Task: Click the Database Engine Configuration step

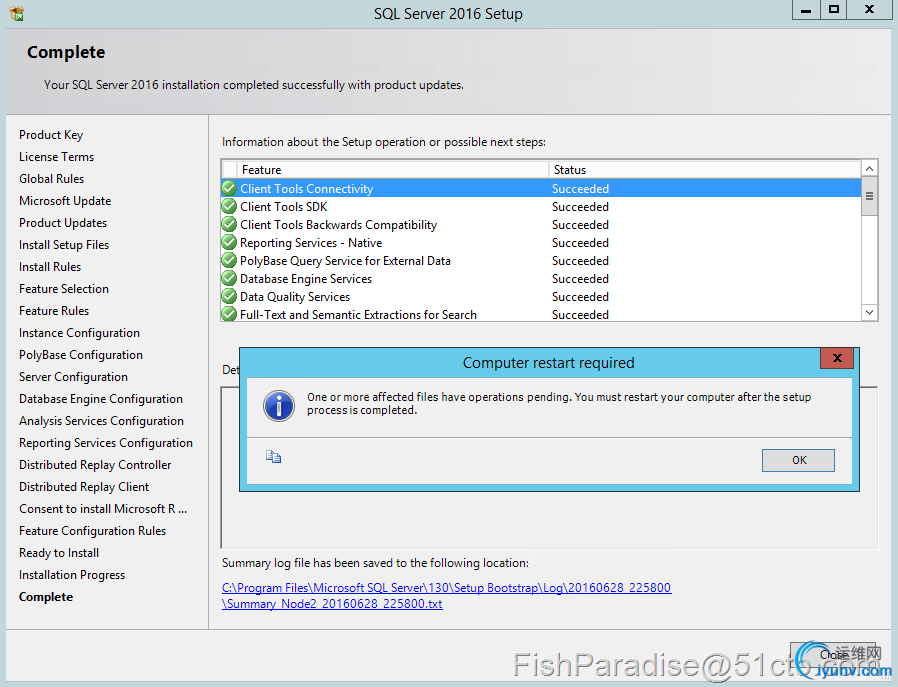Action: (101, 398)
